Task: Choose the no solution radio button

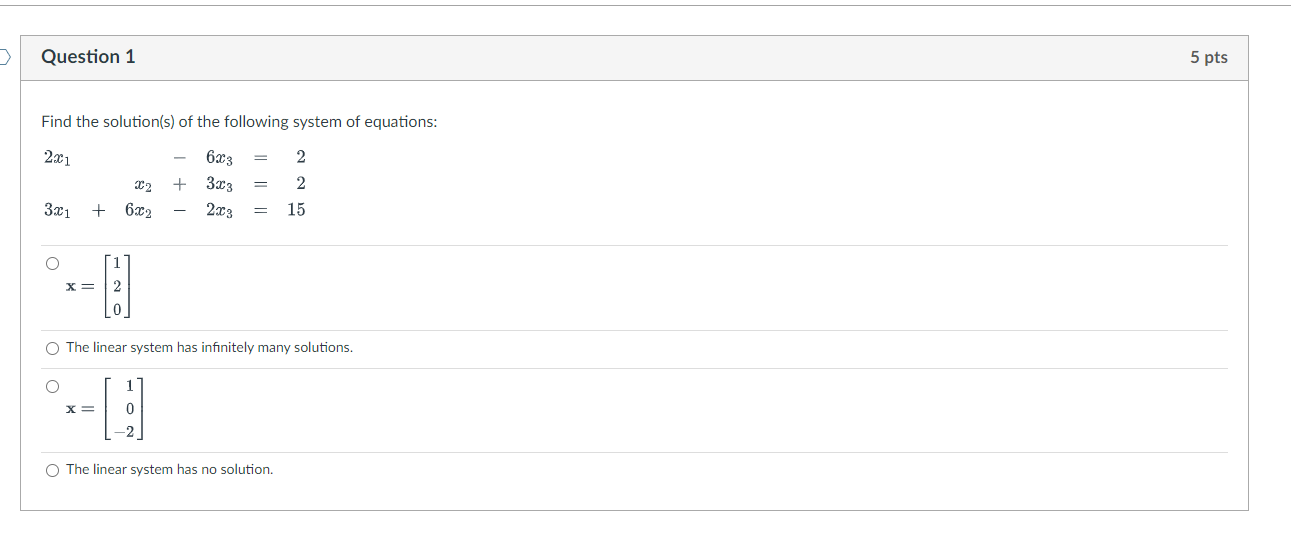Action: click(52, 470)
